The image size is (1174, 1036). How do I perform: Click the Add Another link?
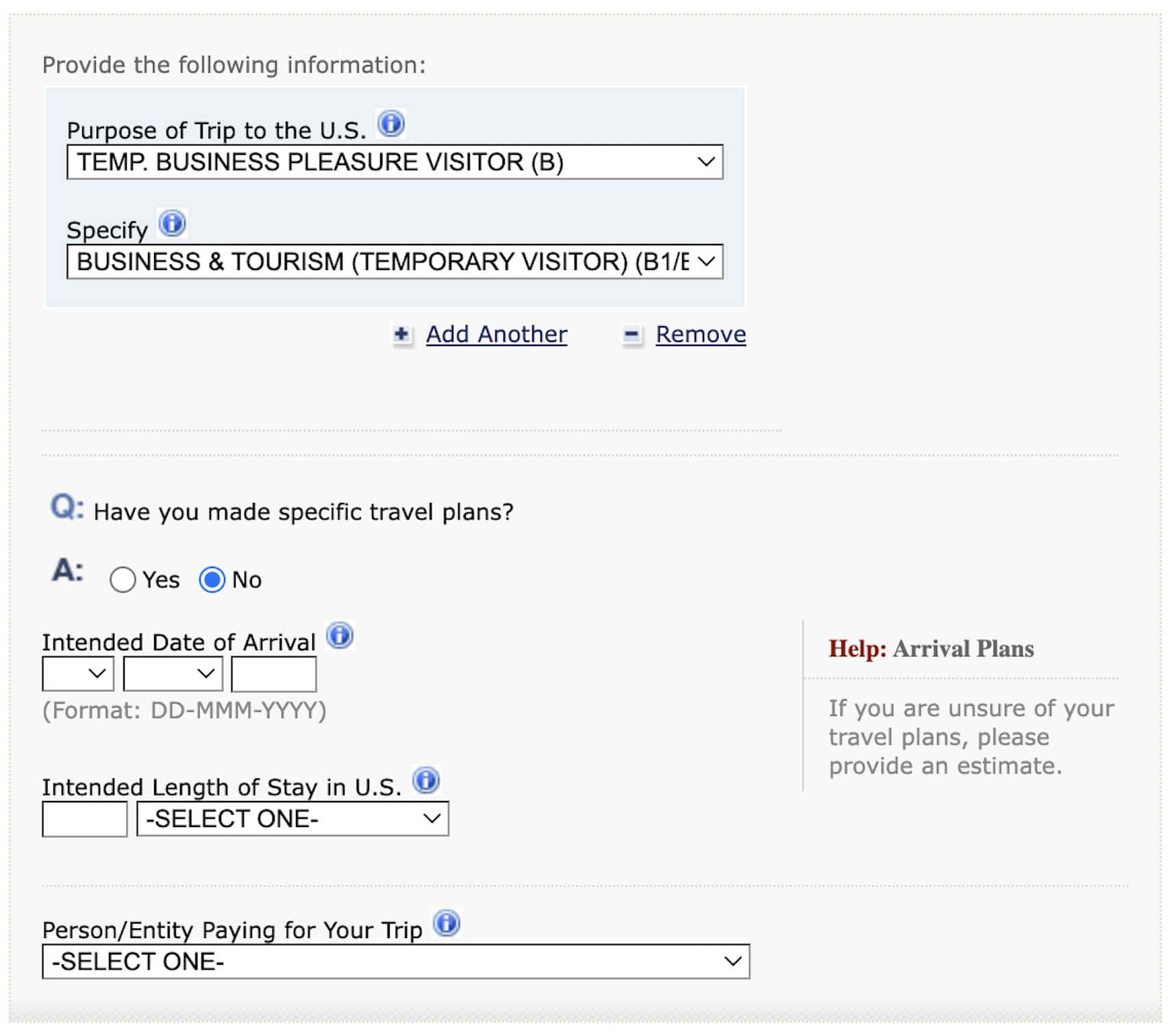[496, 334]
